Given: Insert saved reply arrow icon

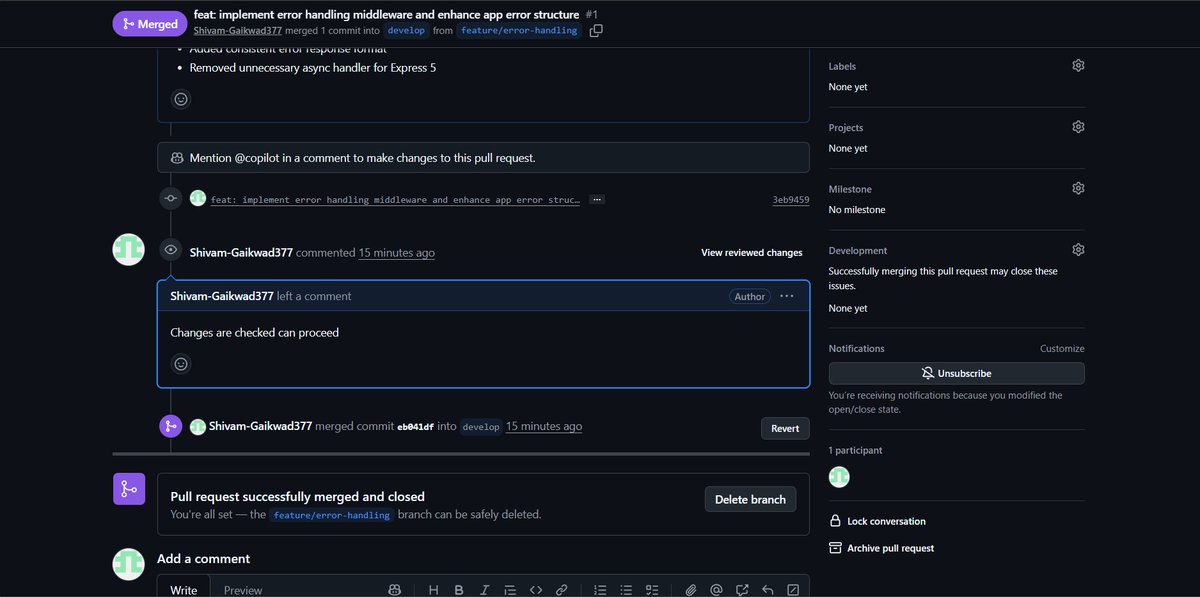Looking at the screenshot, I should coord(768,590).
